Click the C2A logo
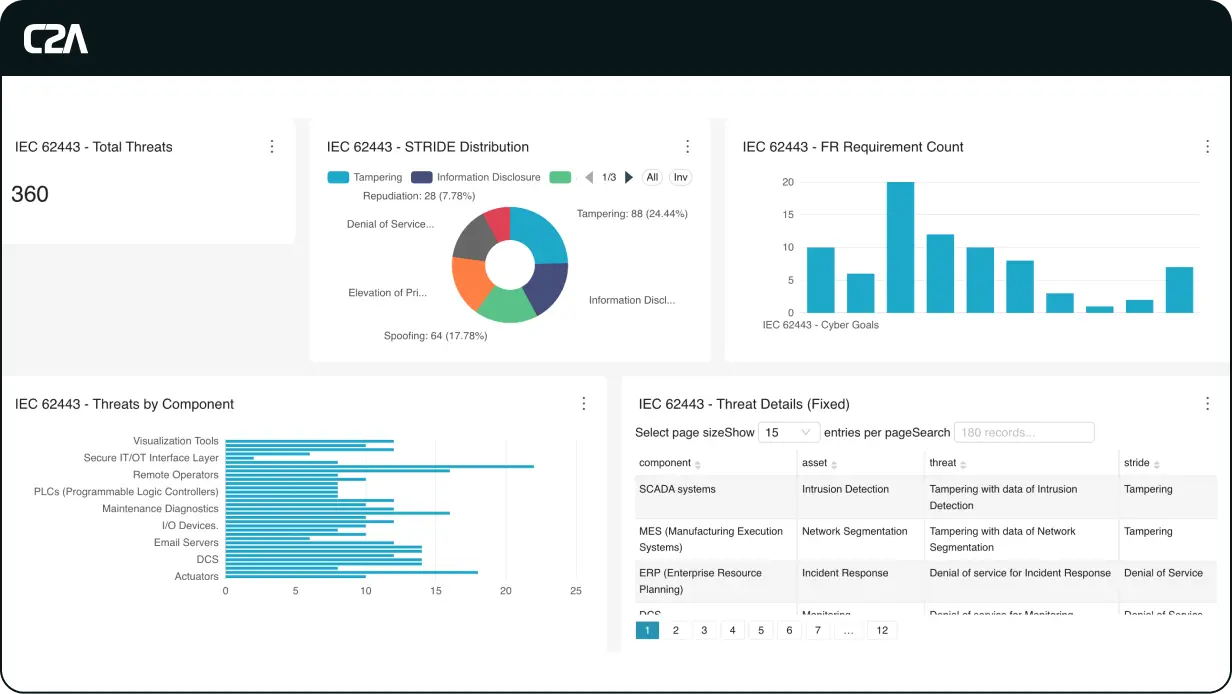 [56, 39]
